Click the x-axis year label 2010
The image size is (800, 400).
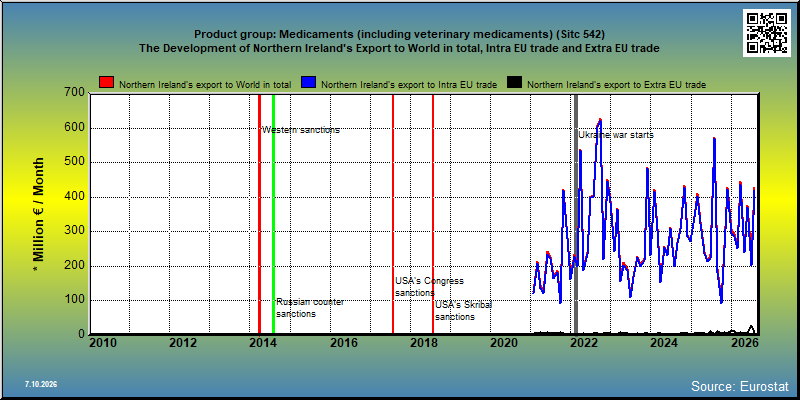click(x=103, y=343)
